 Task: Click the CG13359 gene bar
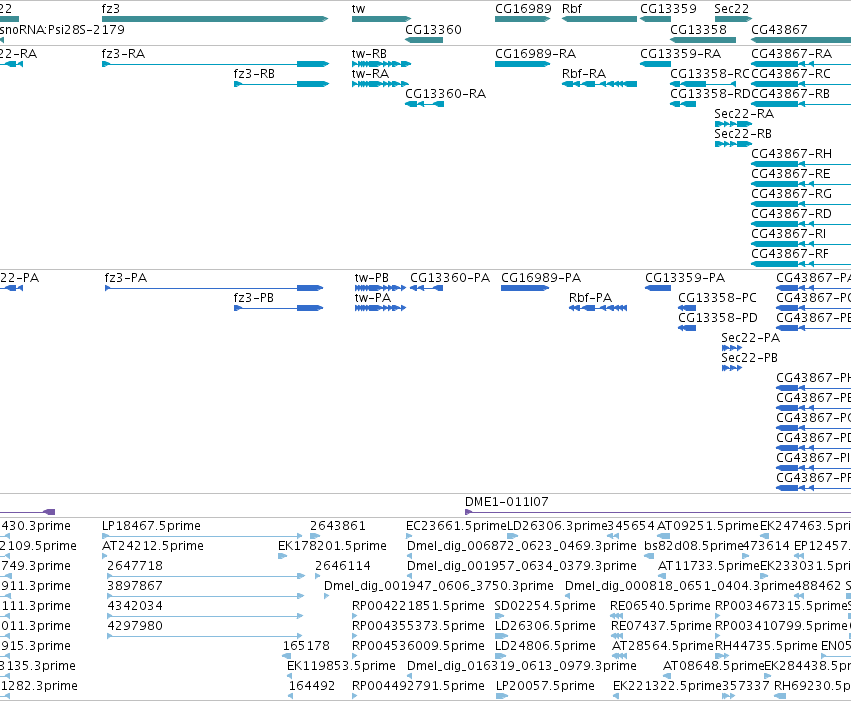click(656, 19)
